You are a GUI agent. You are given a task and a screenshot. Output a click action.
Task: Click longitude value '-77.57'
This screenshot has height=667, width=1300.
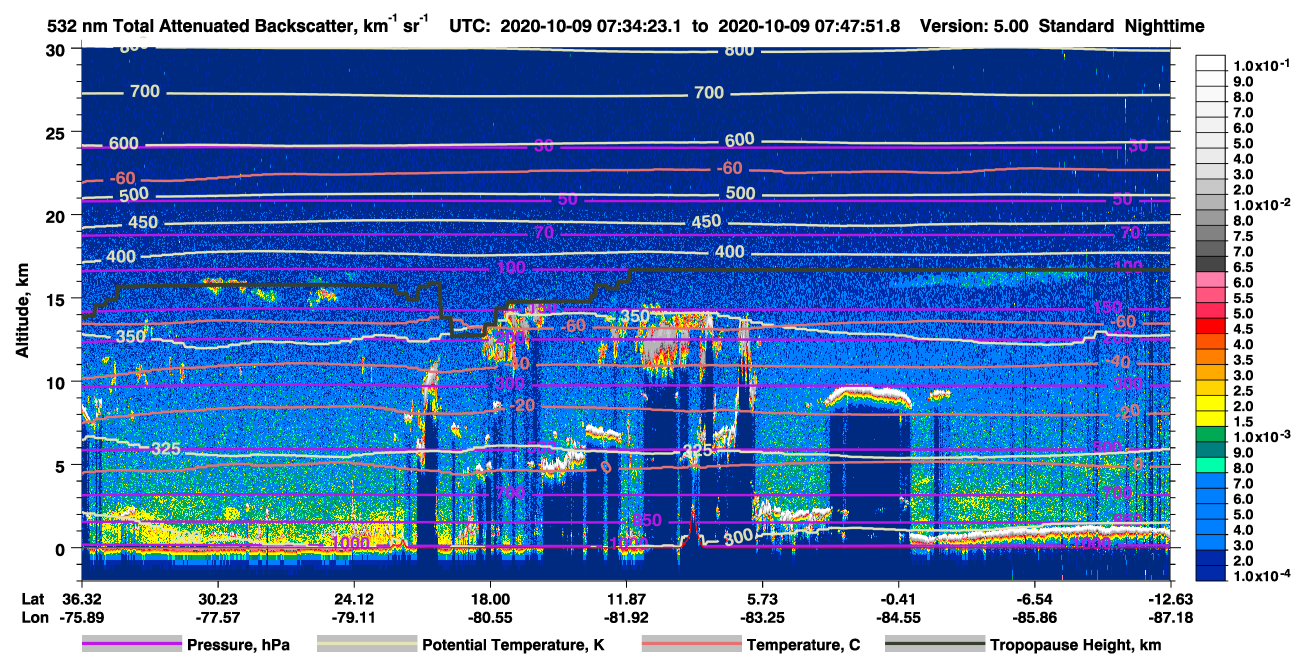coord(217,617)
